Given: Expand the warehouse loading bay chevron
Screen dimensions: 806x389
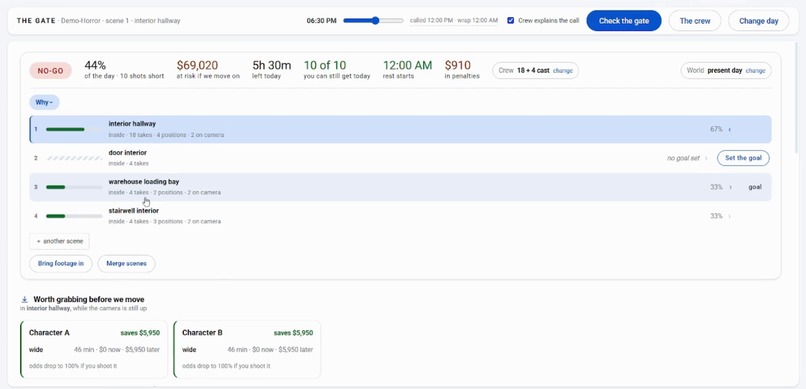Looking at the screenshot, I should click(730, 187).
